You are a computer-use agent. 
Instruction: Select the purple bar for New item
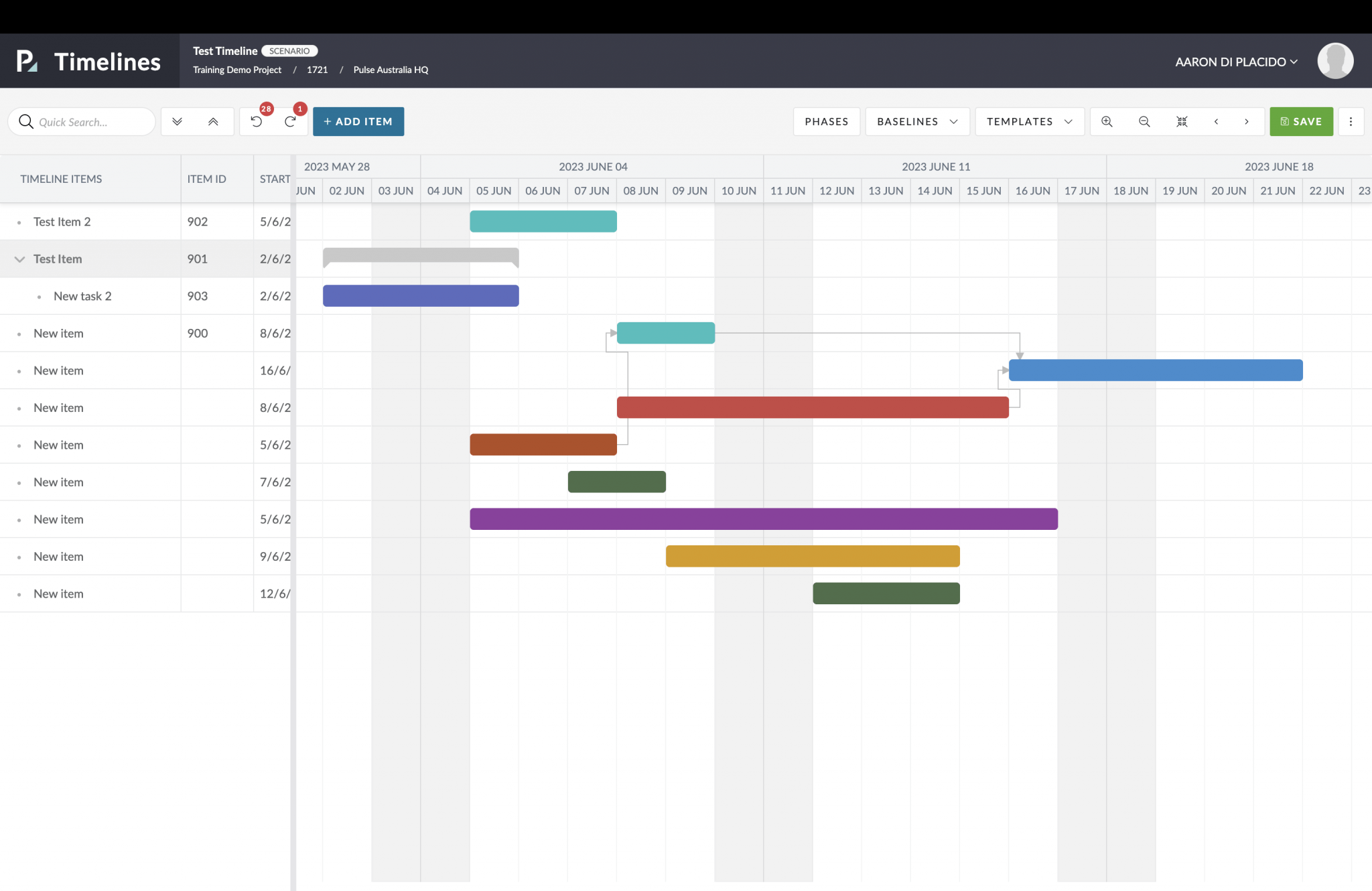click(764, 519)
